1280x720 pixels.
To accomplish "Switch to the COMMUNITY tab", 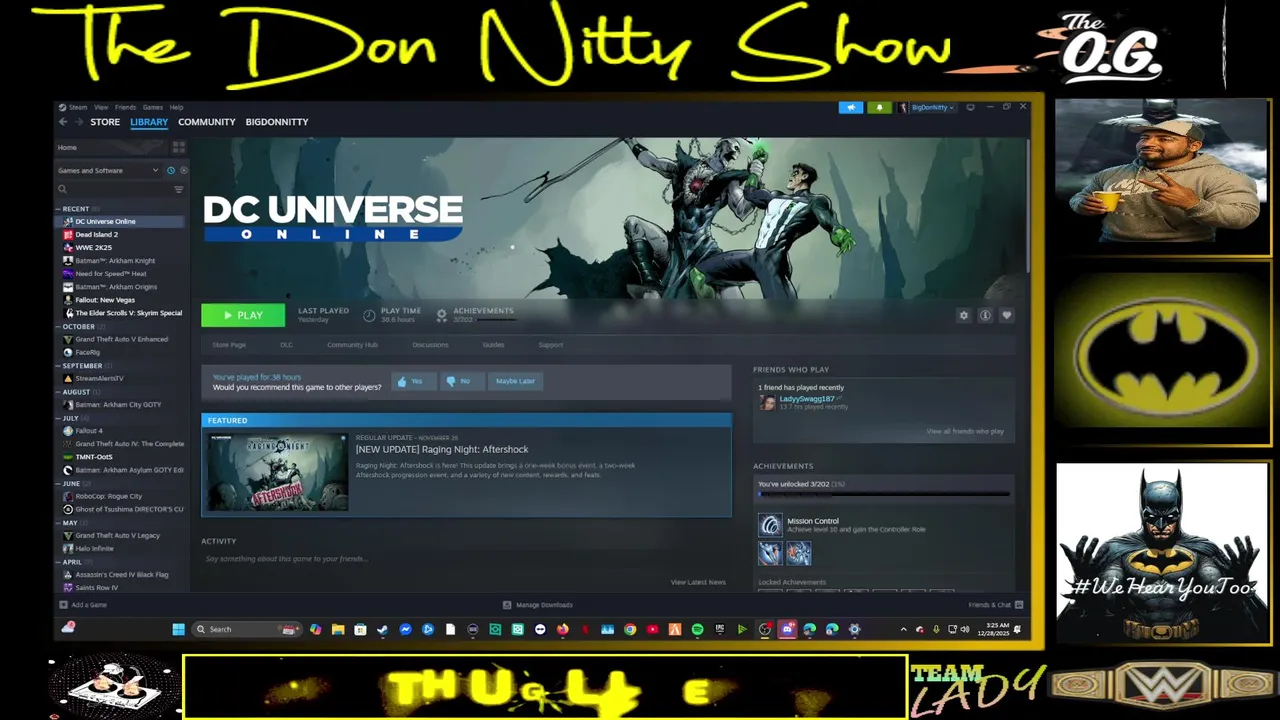I will (207, 122).
